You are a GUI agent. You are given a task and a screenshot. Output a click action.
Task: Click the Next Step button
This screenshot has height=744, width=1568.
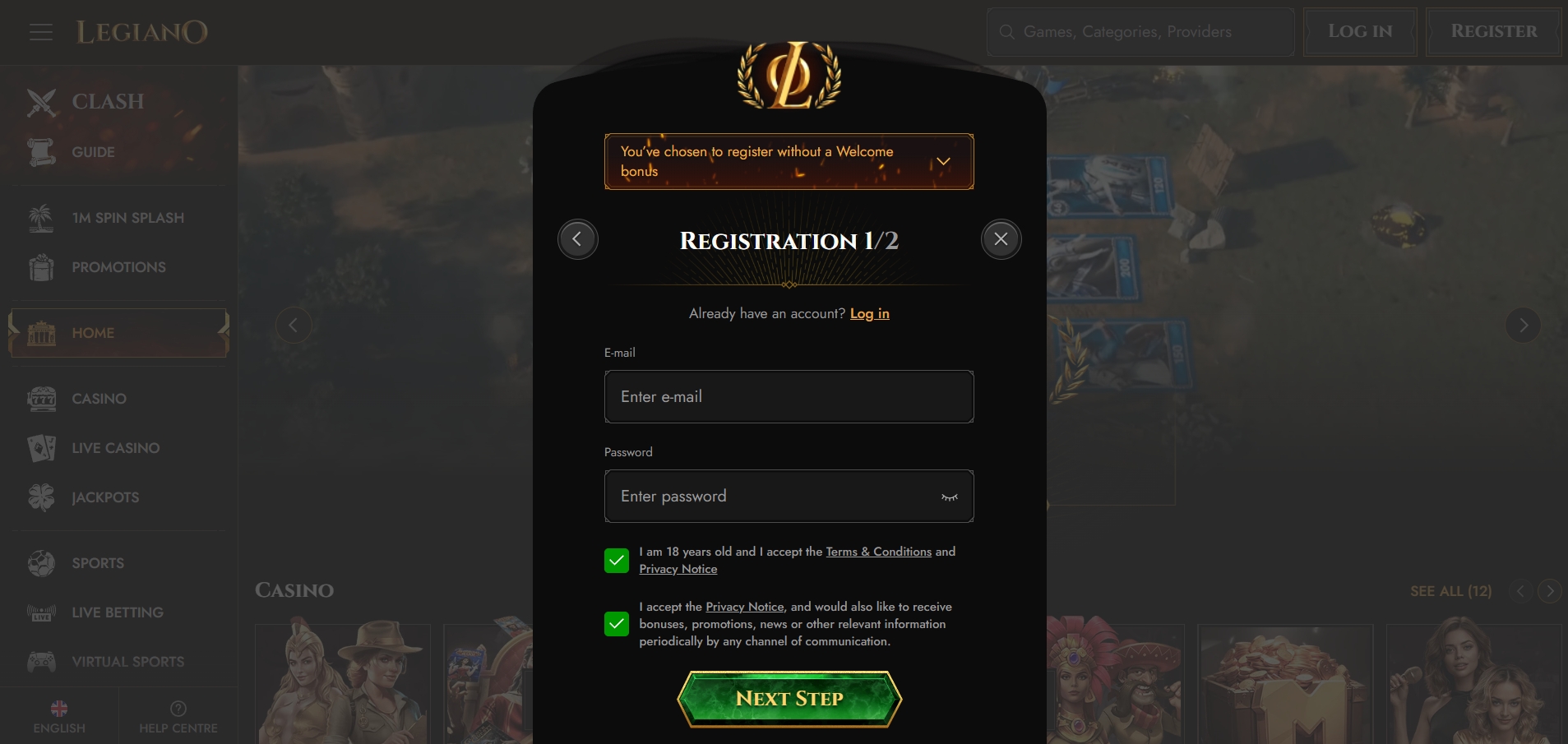coord(789,699)
